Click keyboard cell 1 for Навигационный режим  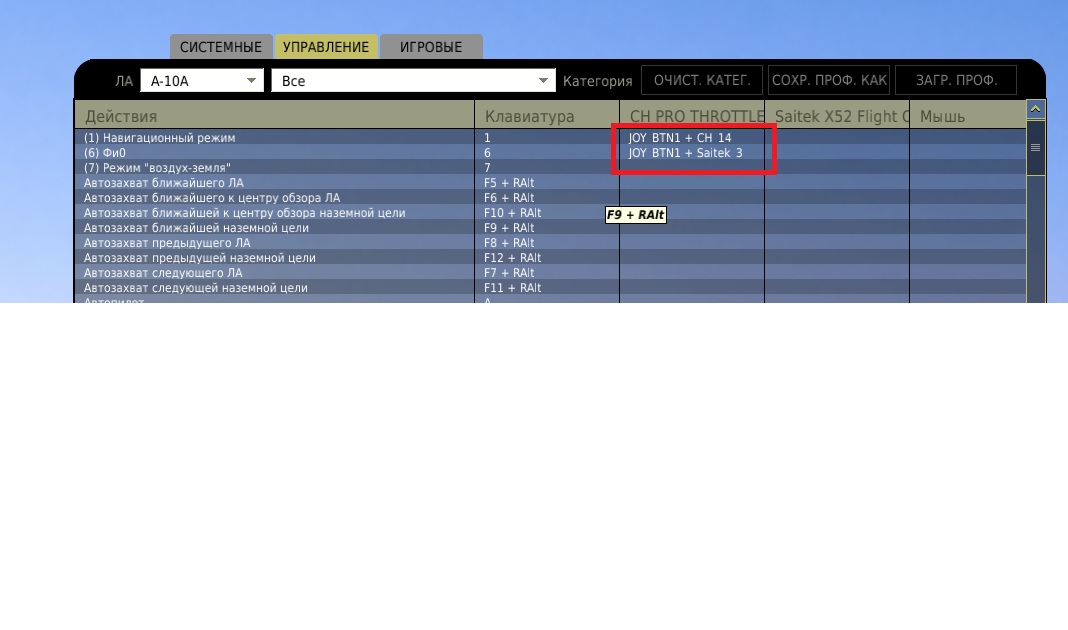click(x=547, y=138)
